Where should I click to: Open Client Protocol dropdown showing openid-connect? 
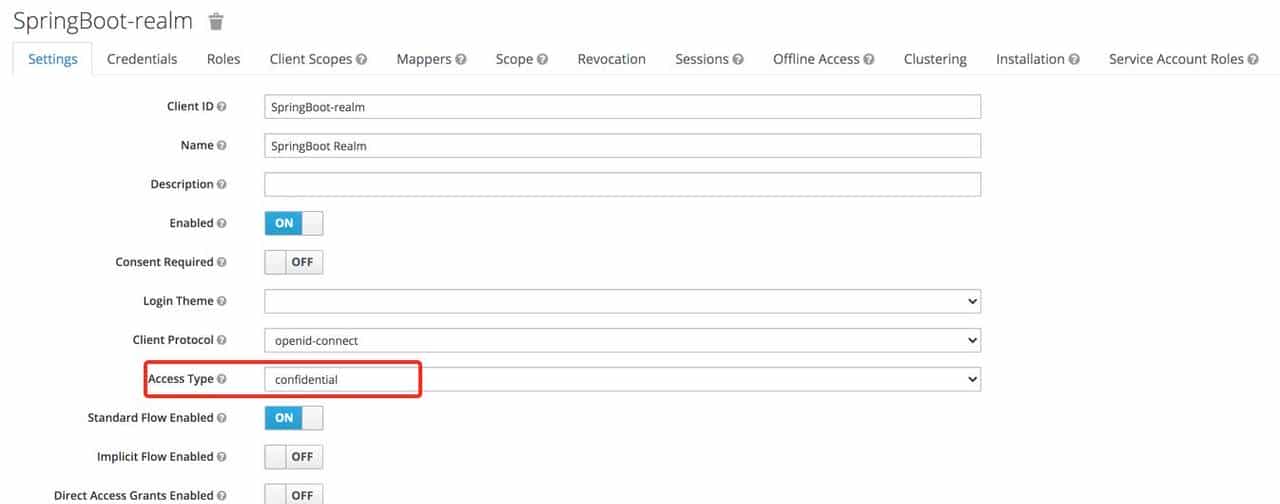click(x=622, y=340)
